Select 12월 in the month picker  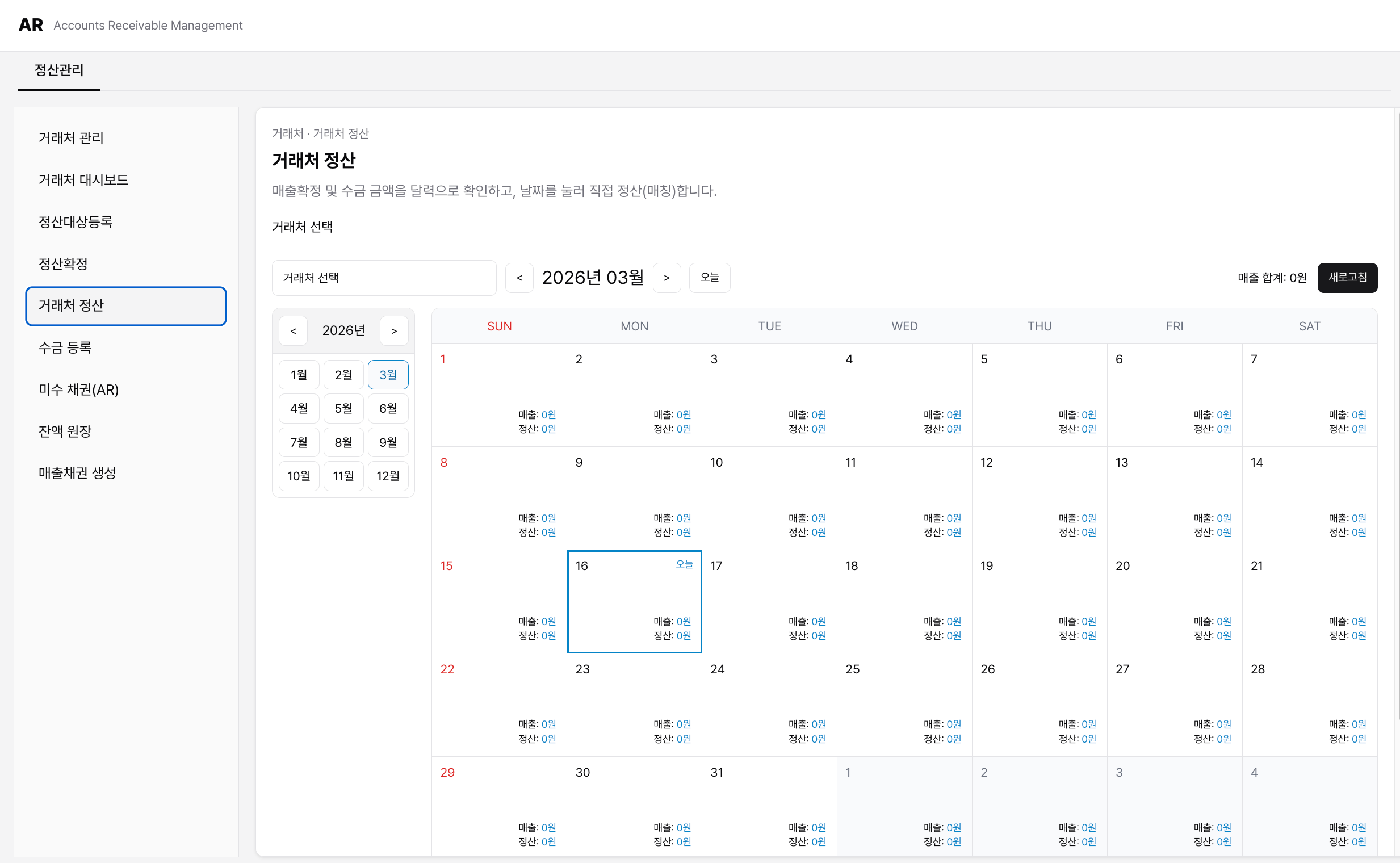click(x=388, y=475)
